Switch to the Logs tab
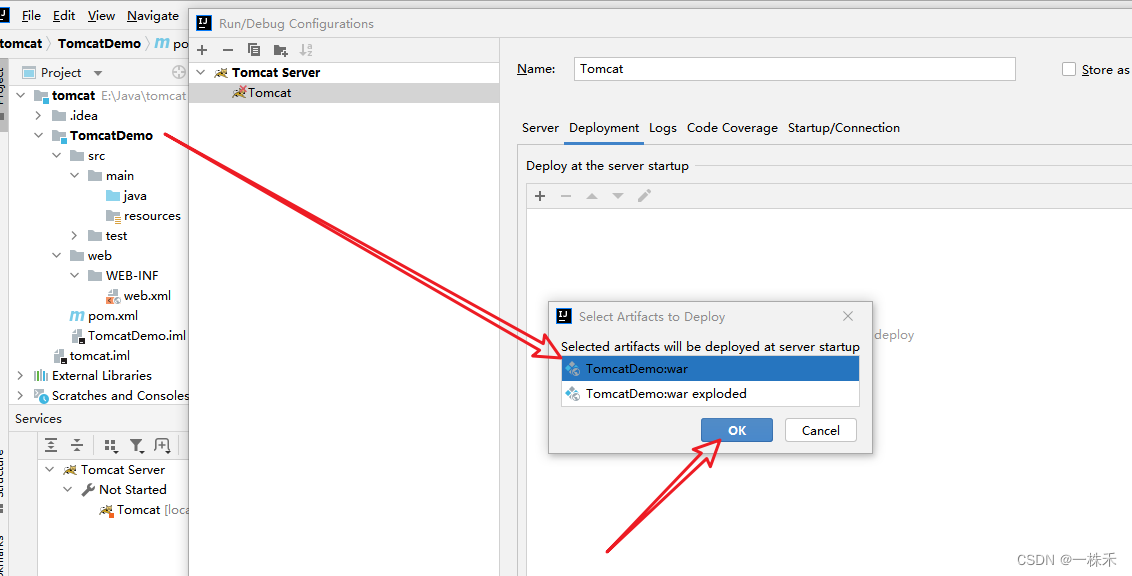This screenshot has height=576, width=1132. pos(663,128)
